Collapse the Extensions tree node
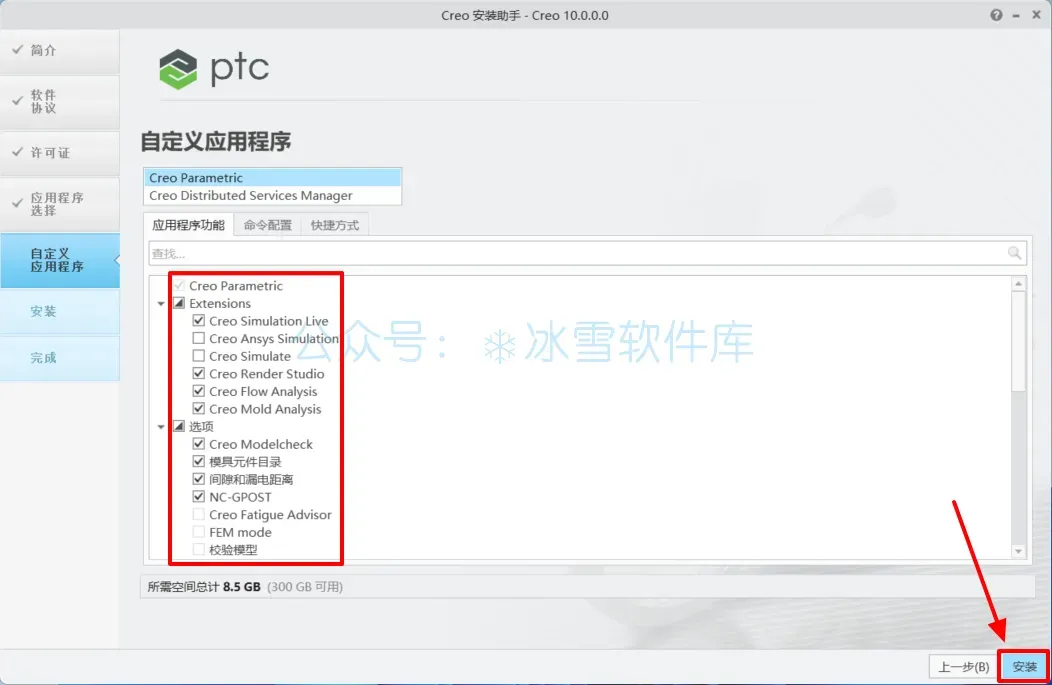 click(x=161, y=304)
